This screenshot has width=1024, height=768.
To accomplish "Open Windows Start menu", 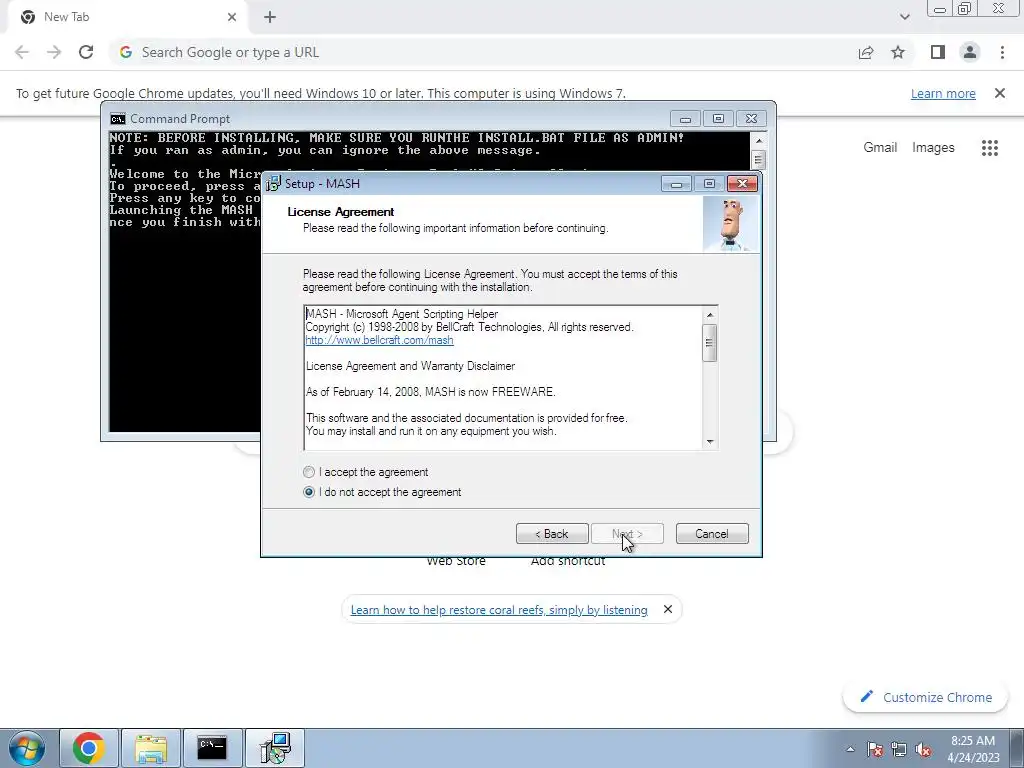I will 26,748.
